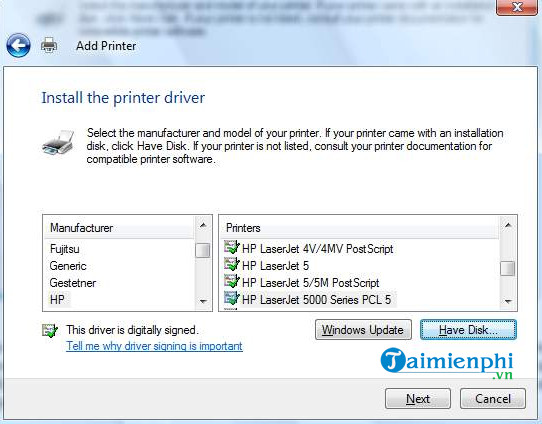542x424 pixels.
Task: Click the Printers column header
Action: pyautogui.click(x=359, y=228)
